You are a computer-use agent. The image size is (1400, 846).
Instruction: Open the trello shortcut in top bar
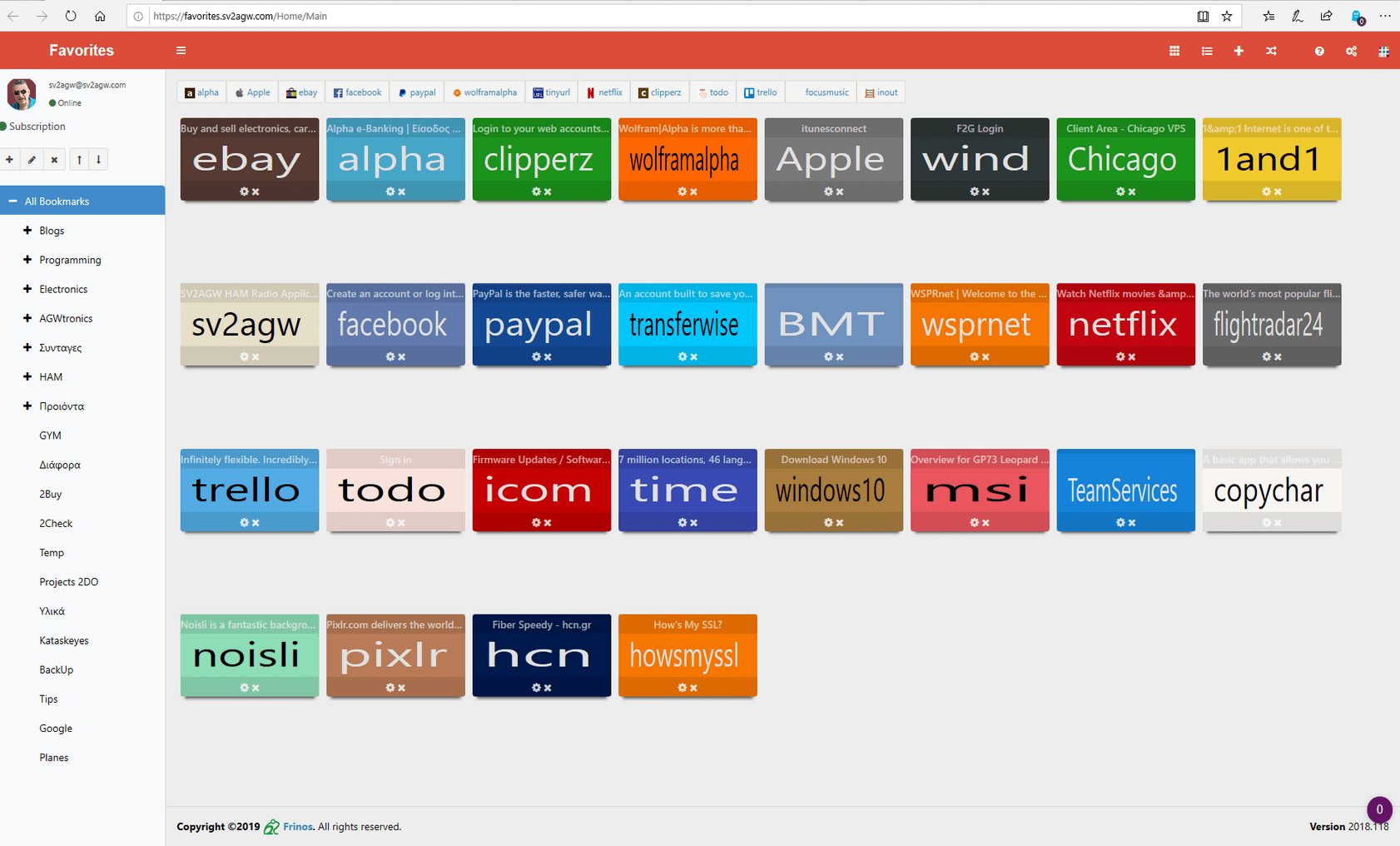(760, 92)
